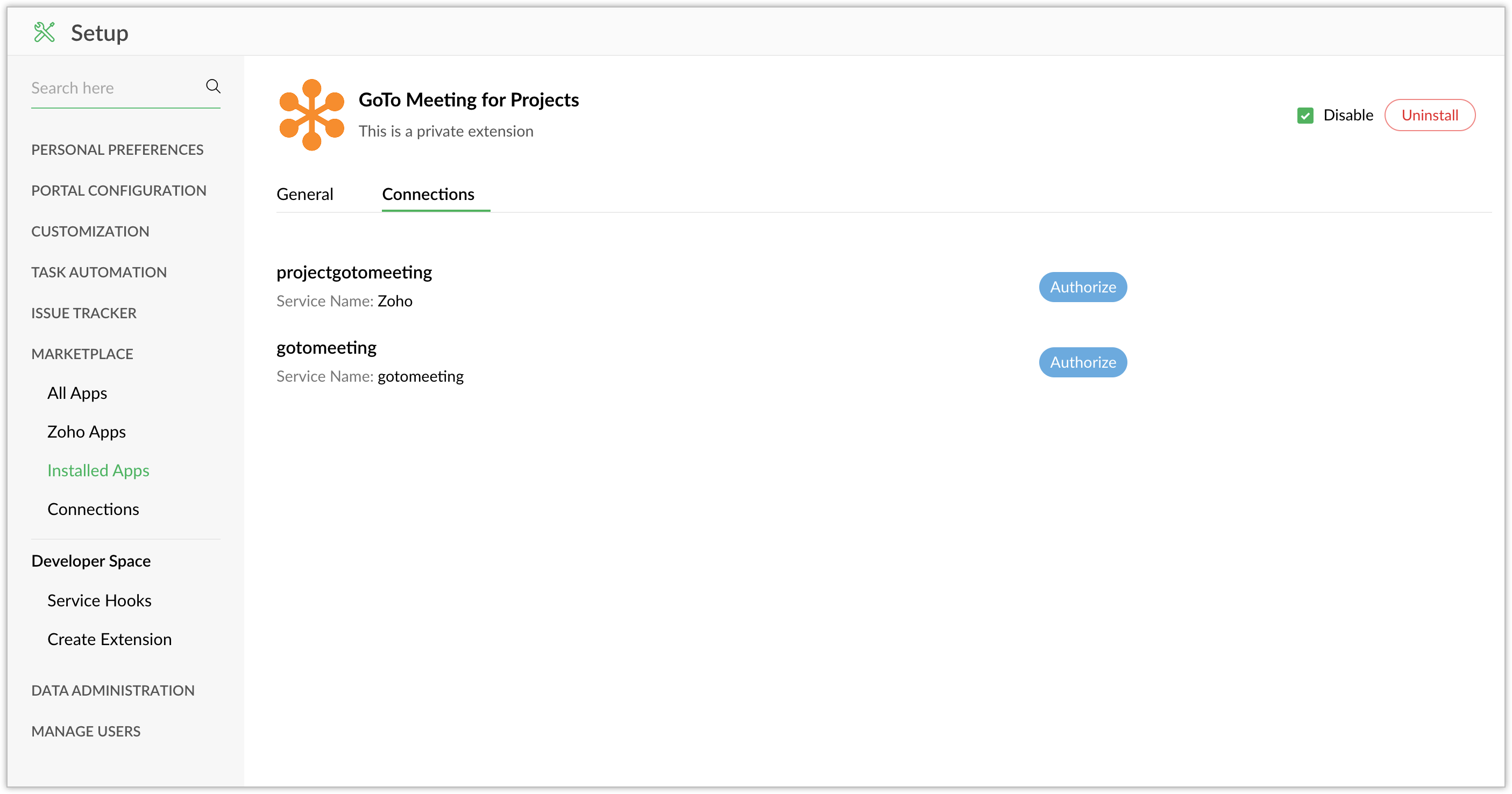
Task: Expand Portal Configuration section
Action: click(x=118, y=191)
